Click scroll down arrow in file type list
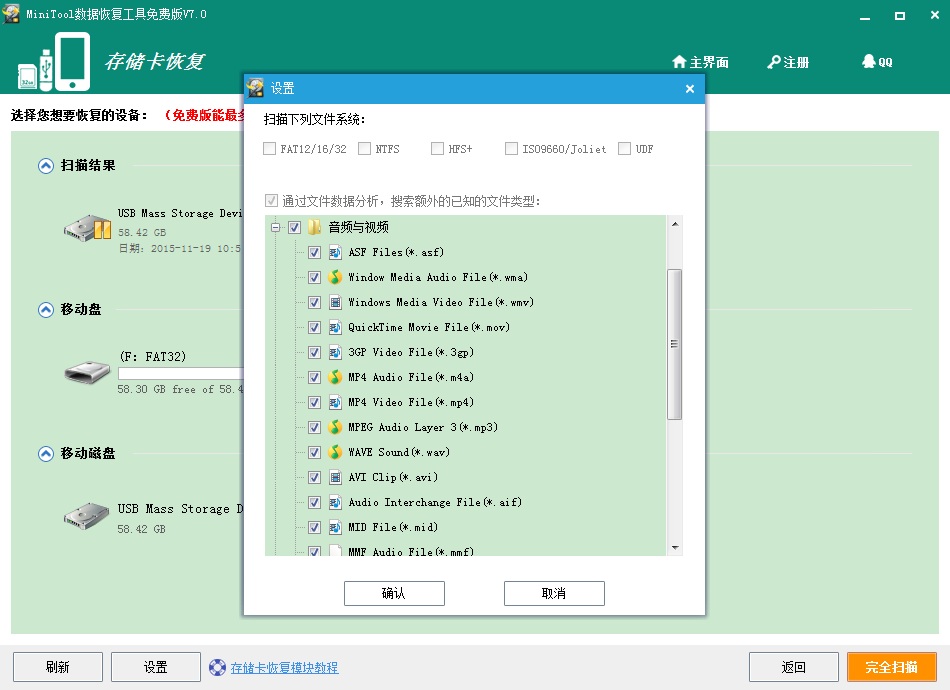This screenshot has width=950, height=690. (x=674, y=548)
